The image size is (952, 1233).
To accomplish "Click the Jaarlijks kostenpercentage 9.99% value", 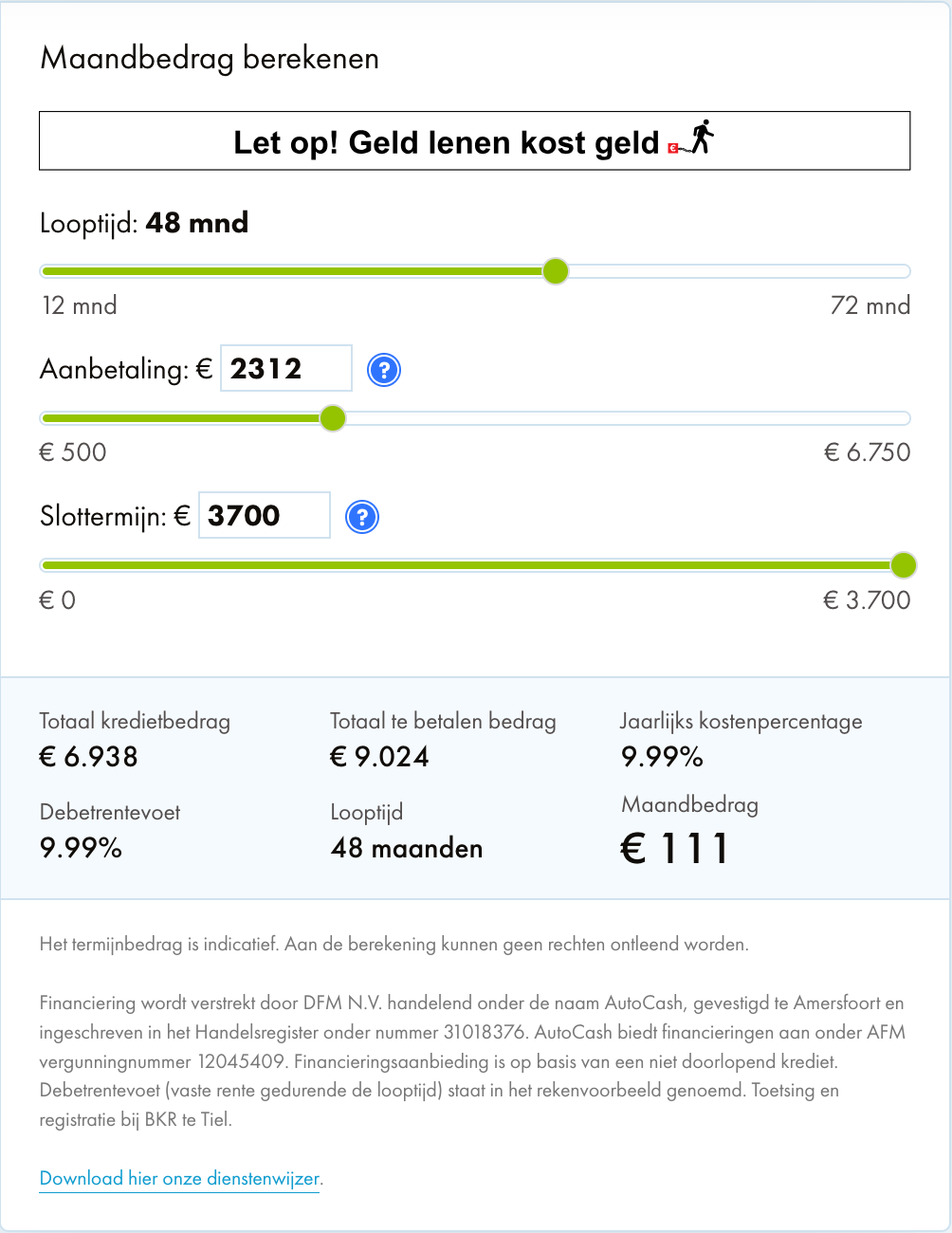I will 662,757.
